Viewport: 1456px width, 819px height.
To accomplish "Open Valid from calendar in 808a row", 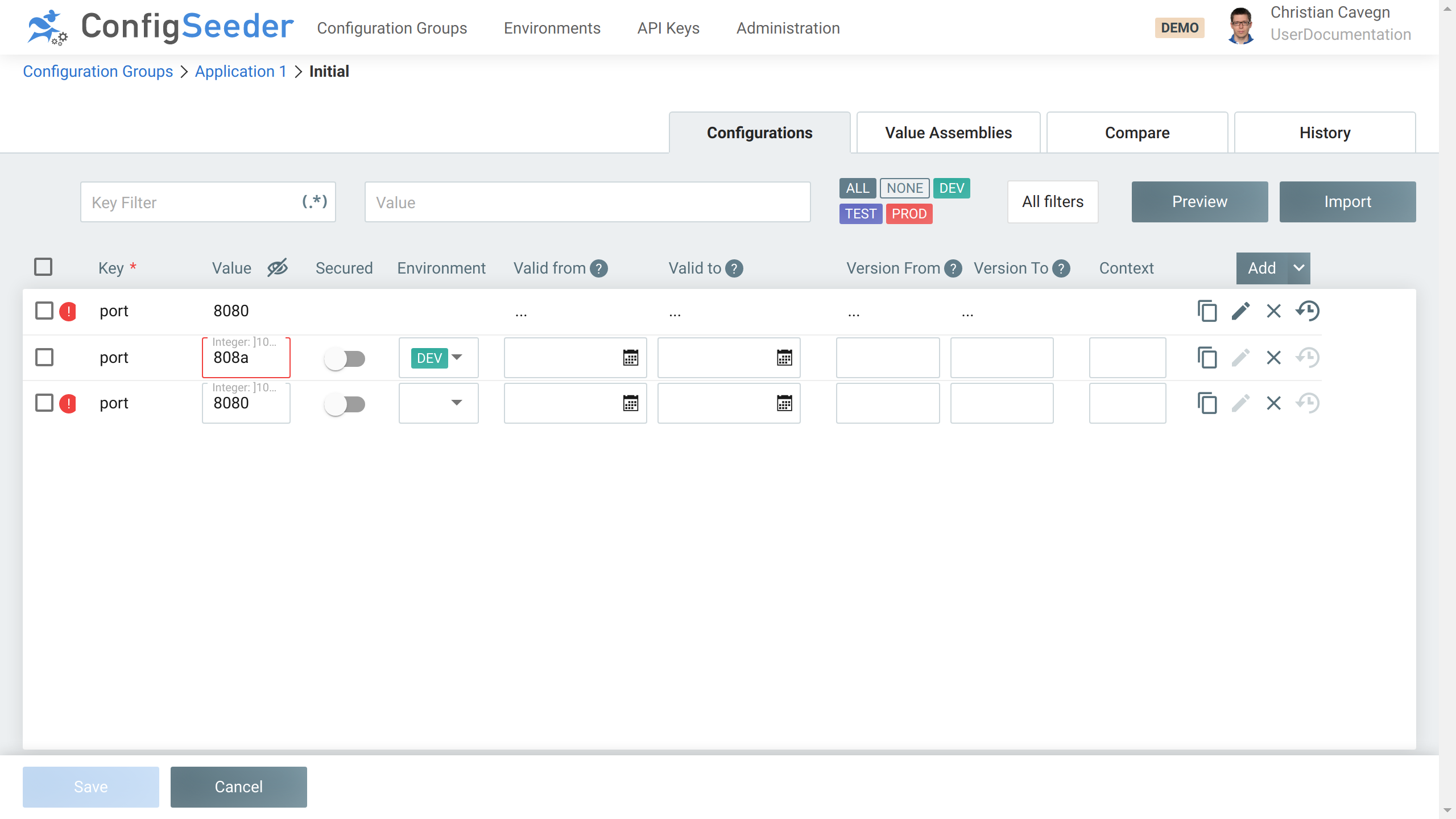I will point(630,358).
